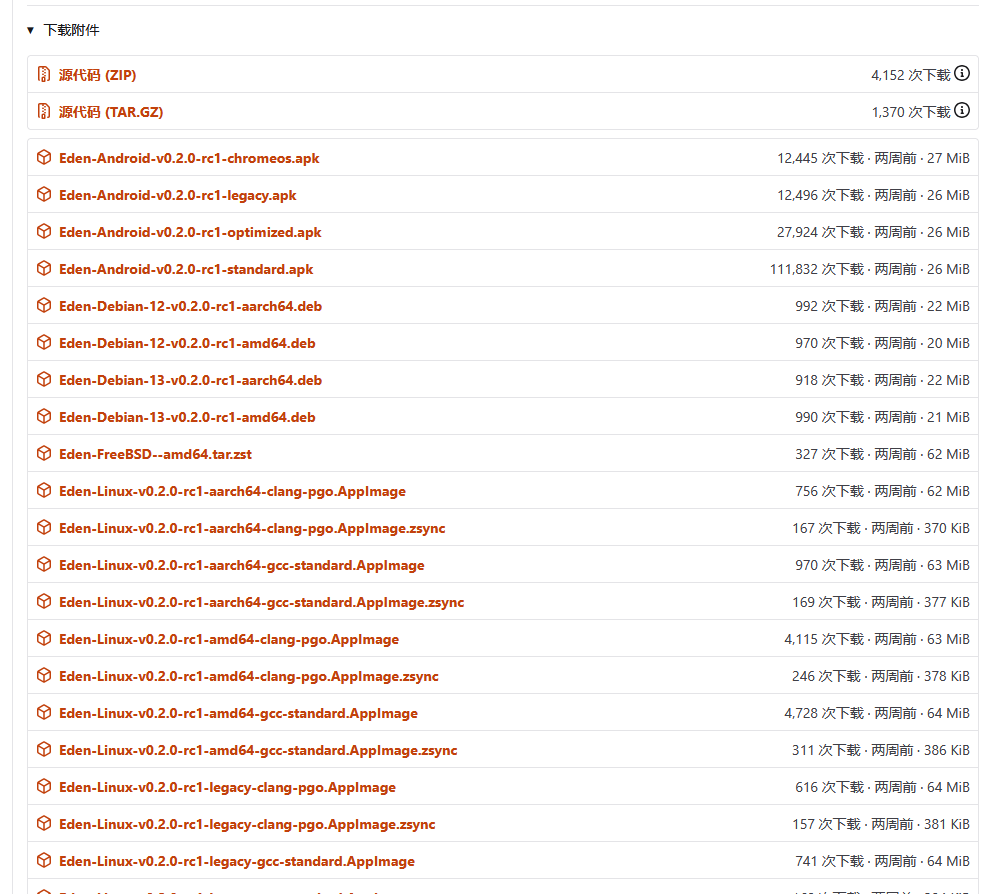Viewport: 1007px width, 894px height.
Task: Collapse the 下载附件 section
Action: 32,30
